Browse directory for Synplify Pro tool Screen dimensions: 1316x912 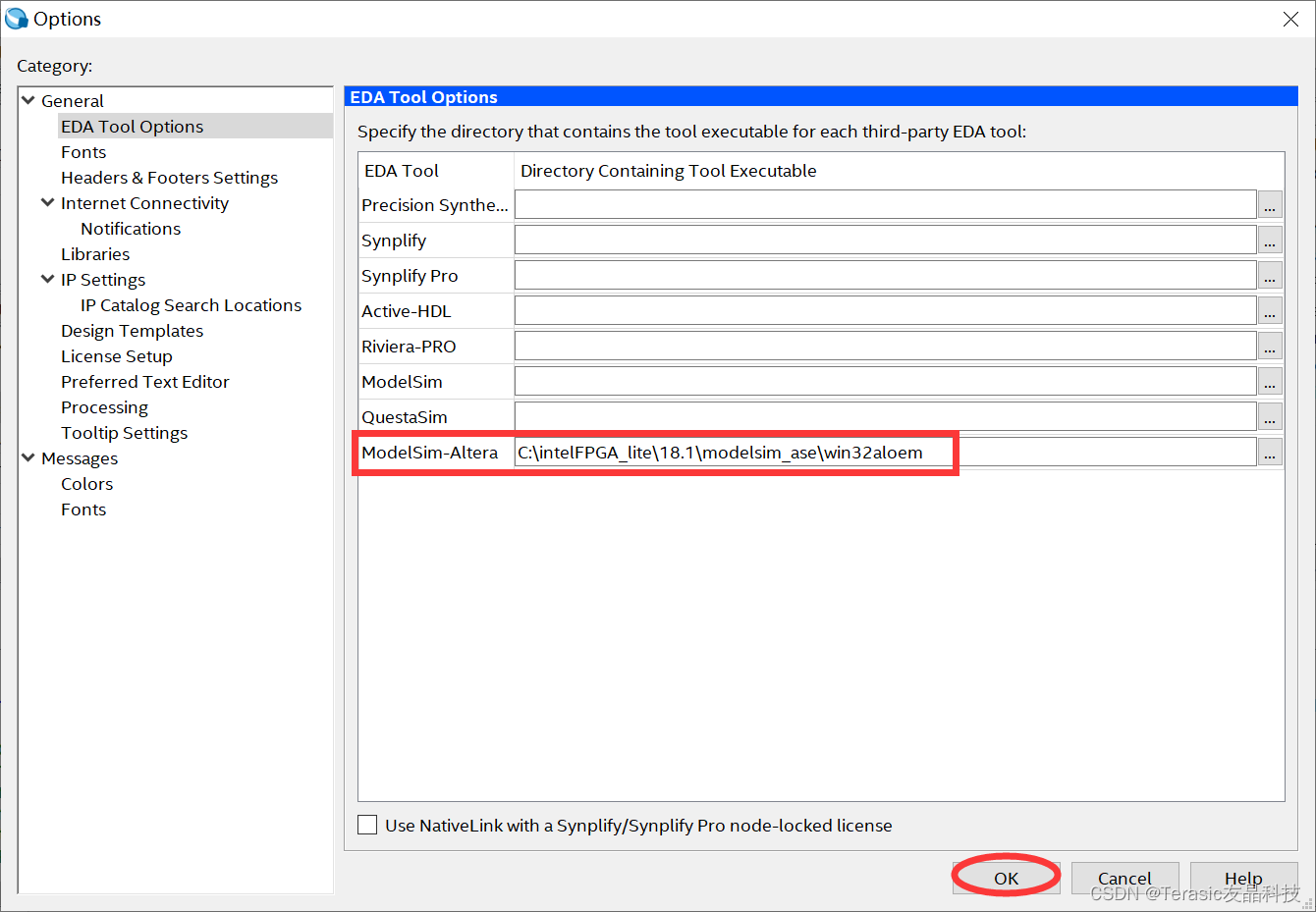(x=1270, y=275)
